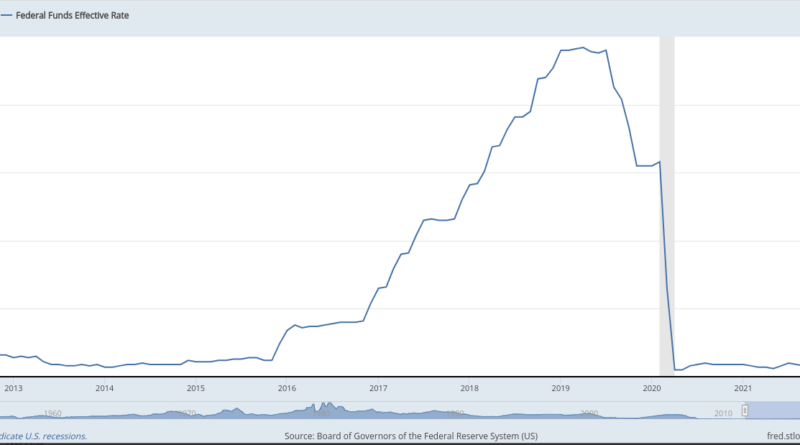This screenshot has width=800, height=445.
Task: Click the 2015 x-axis year label
Action: click(x=195, y=389)
